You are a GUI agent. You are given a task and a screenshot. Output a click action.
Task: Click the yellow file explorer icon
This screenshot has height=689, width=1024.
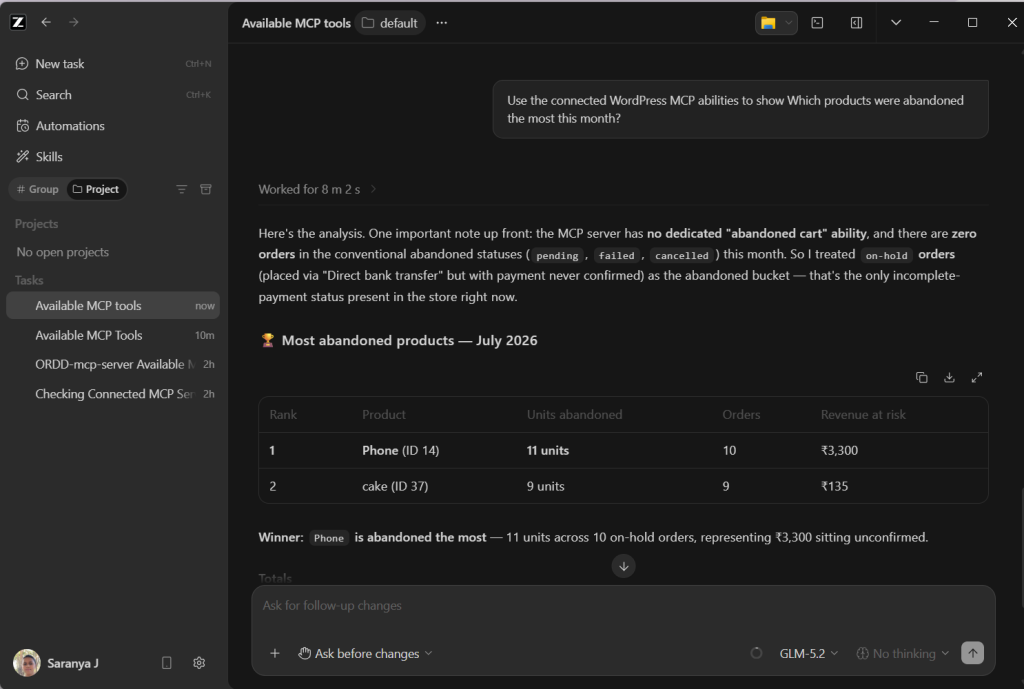click(x=768, y=23)
